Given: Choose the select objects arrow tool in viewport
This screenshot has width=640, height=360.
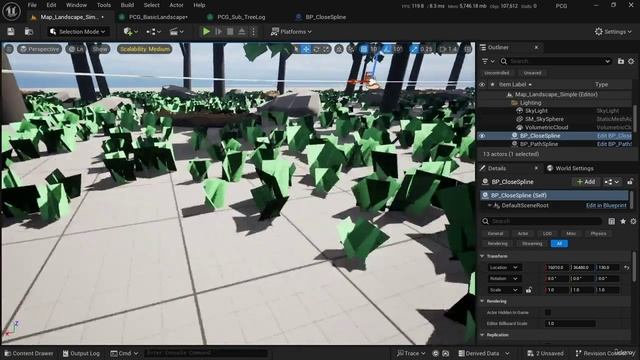Looking at the screenshot, I should tap(296, 49).
